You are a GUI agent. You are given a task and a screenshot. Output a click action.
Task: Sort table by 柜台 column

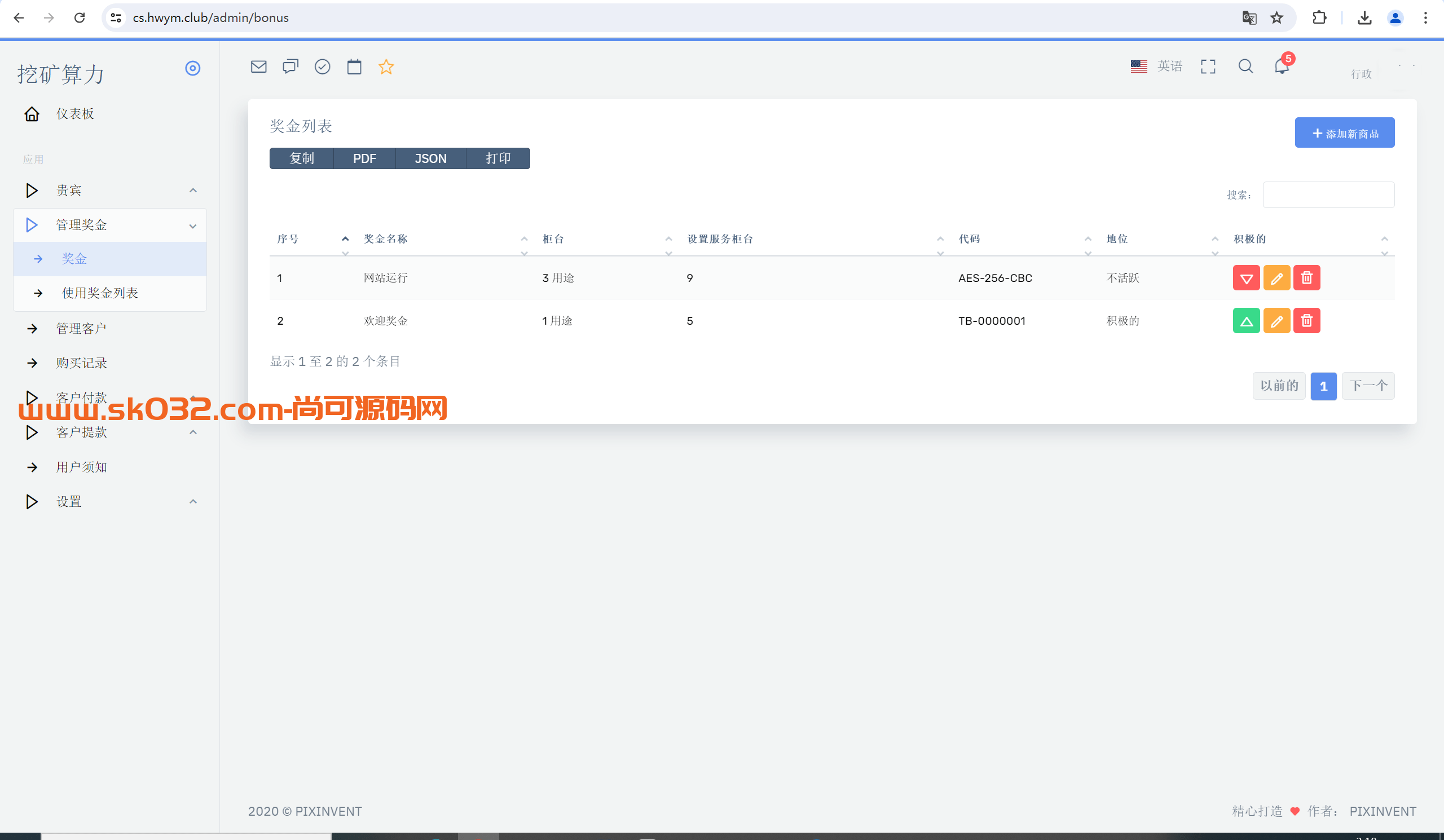click(x=607, y=240)
